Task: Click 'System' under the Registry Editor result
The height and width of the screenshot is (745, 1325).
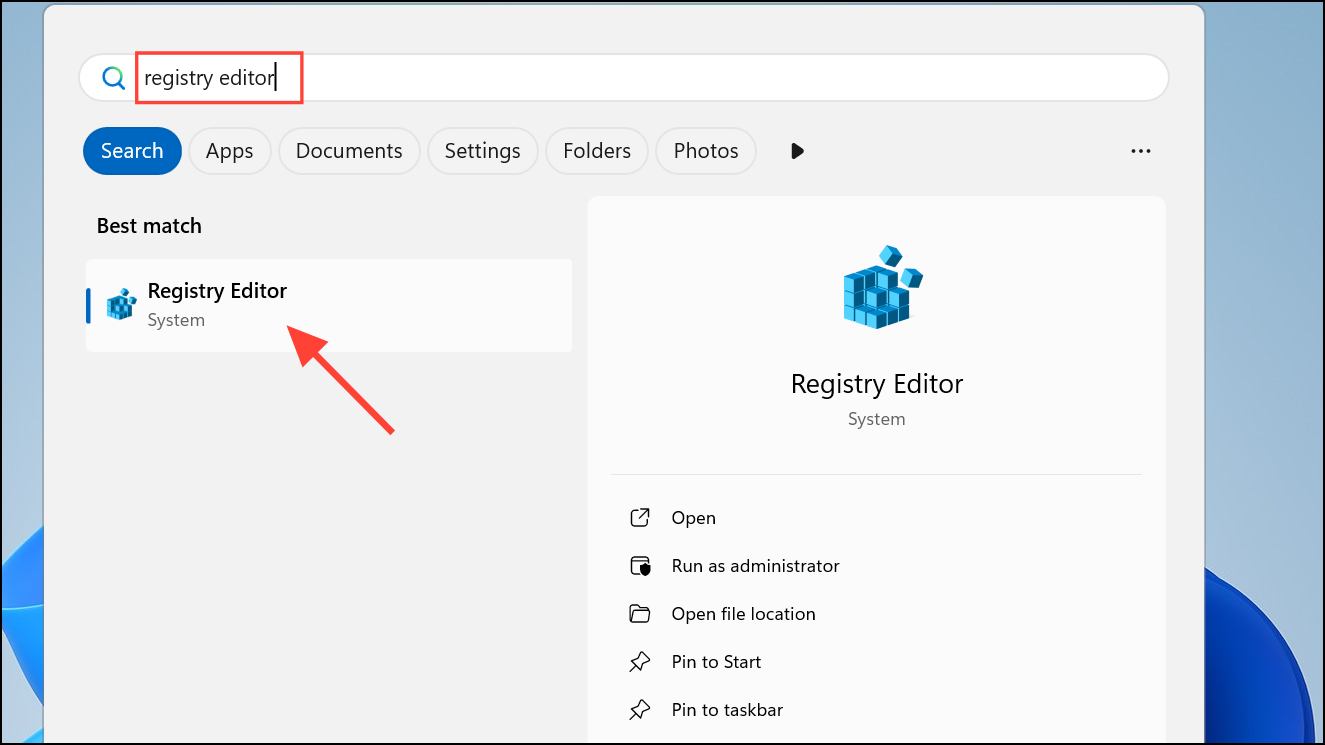Action: (x=176, y=320)
